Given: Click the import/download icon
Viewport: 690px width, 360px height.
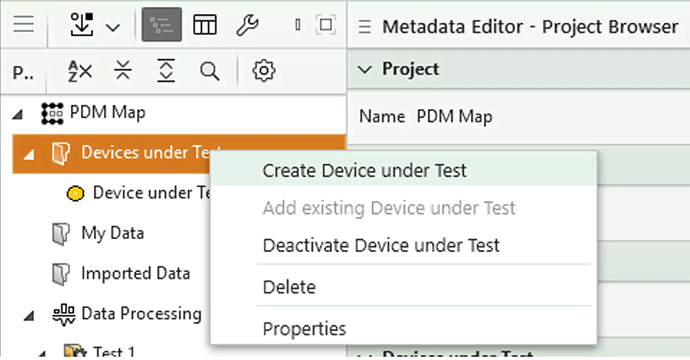Looking at the screenshot, I should (82, 25).
